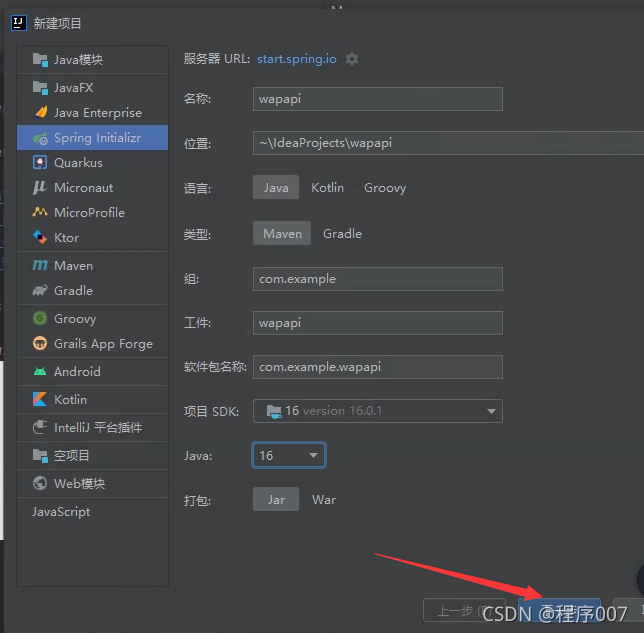Click the 组 field with com.example

point(377,279)
